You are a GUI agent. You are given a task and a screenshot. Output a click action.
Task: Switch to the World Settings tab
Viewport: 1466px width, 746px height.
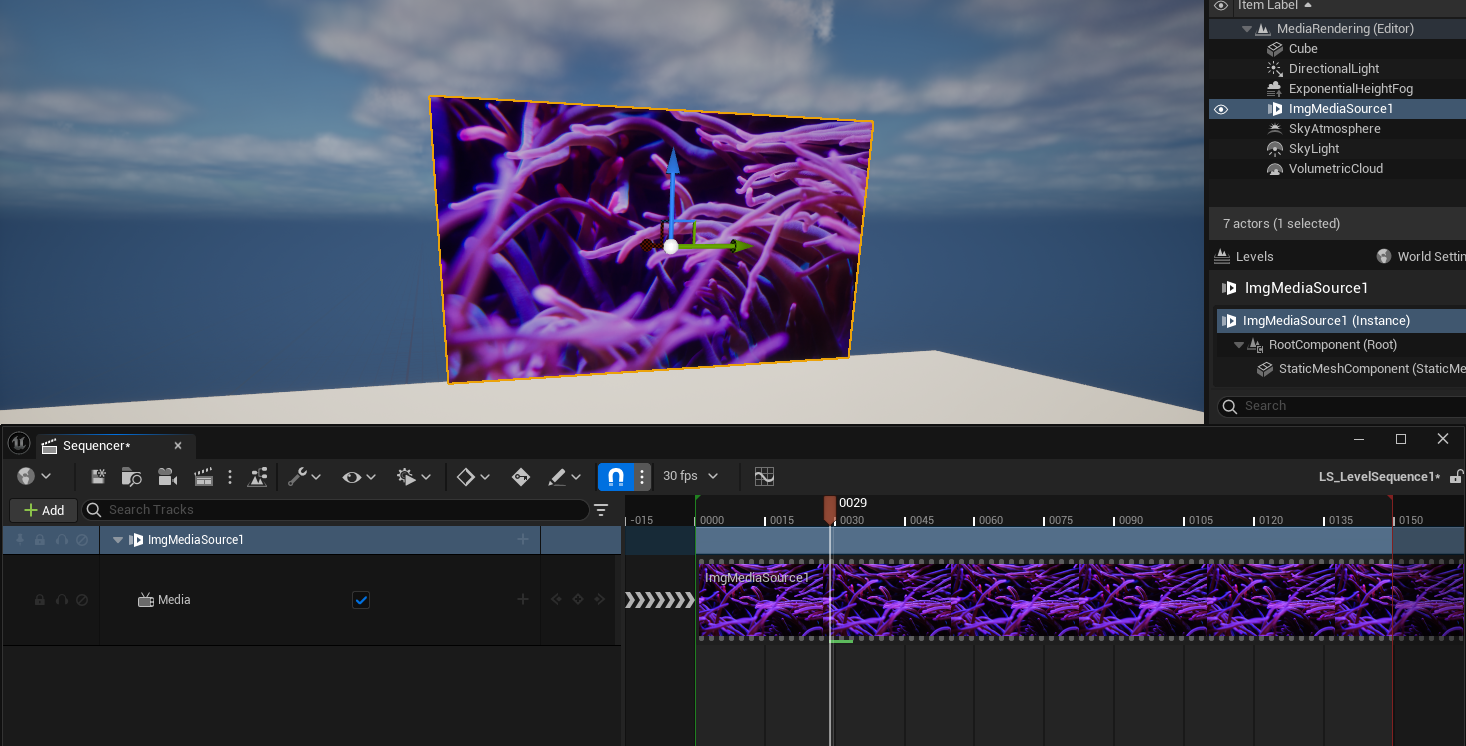pos(1420,257)
